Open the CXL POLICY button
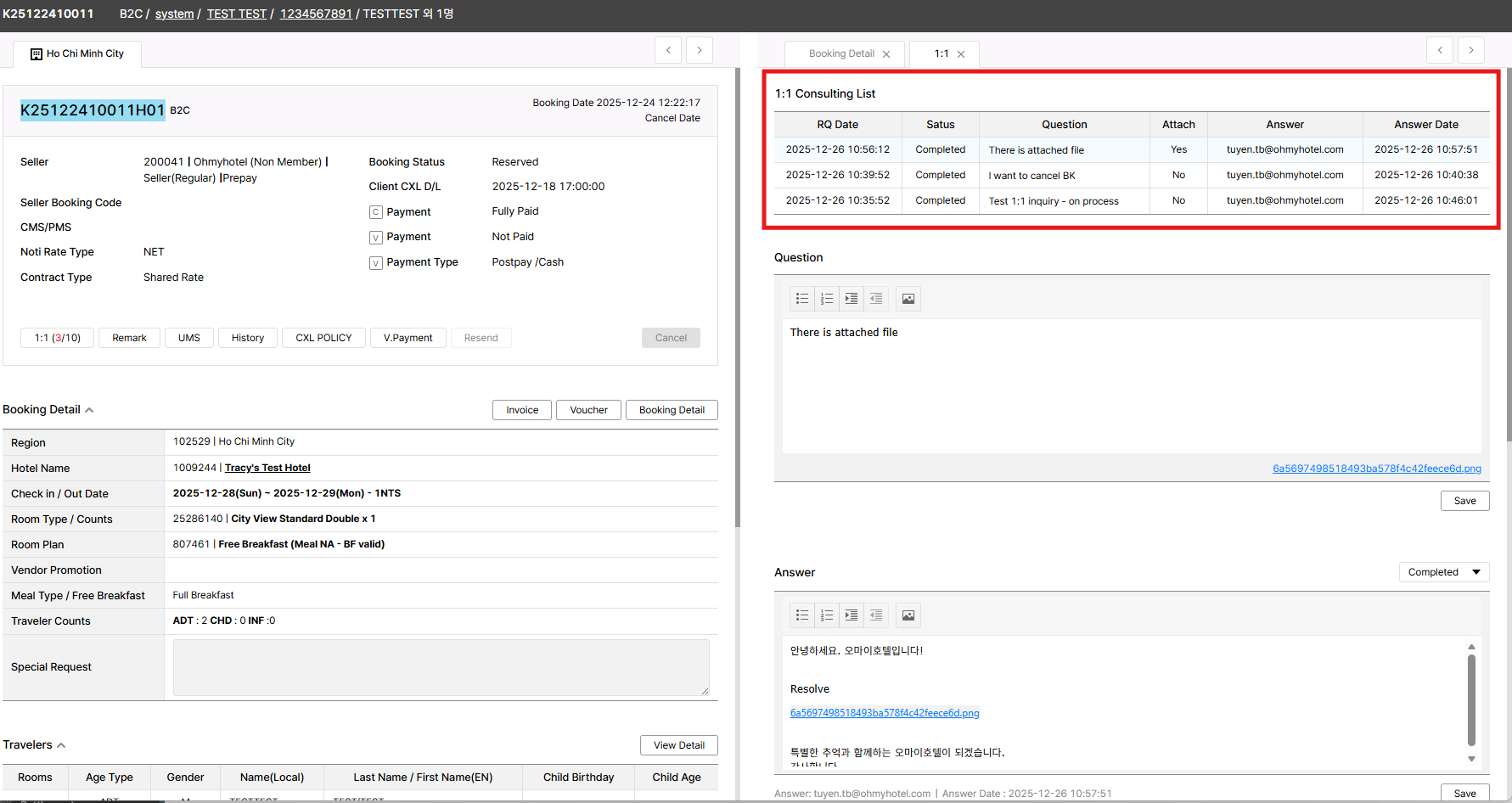The image size is (1512, 803). [x=323, y=338]
